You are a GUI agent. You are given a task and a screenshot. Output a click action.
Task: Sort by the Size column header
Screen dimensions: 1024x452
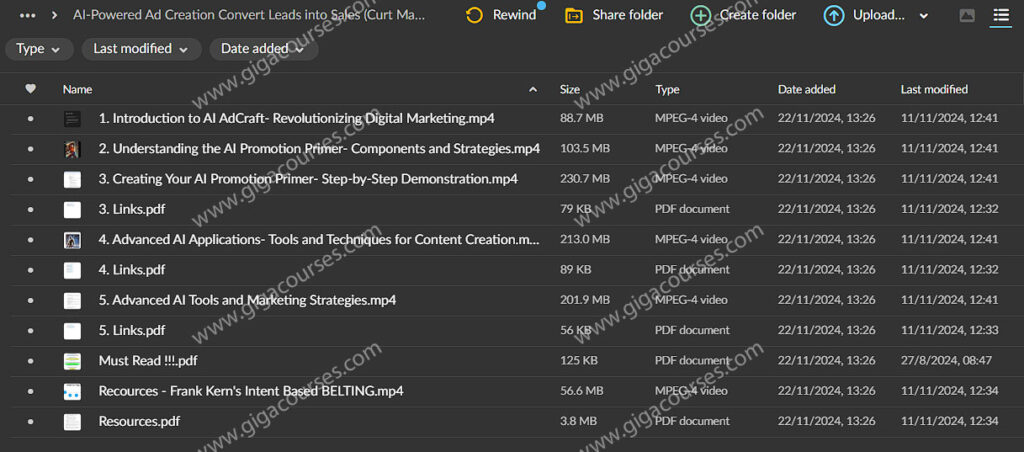click(x=569, y=89)
